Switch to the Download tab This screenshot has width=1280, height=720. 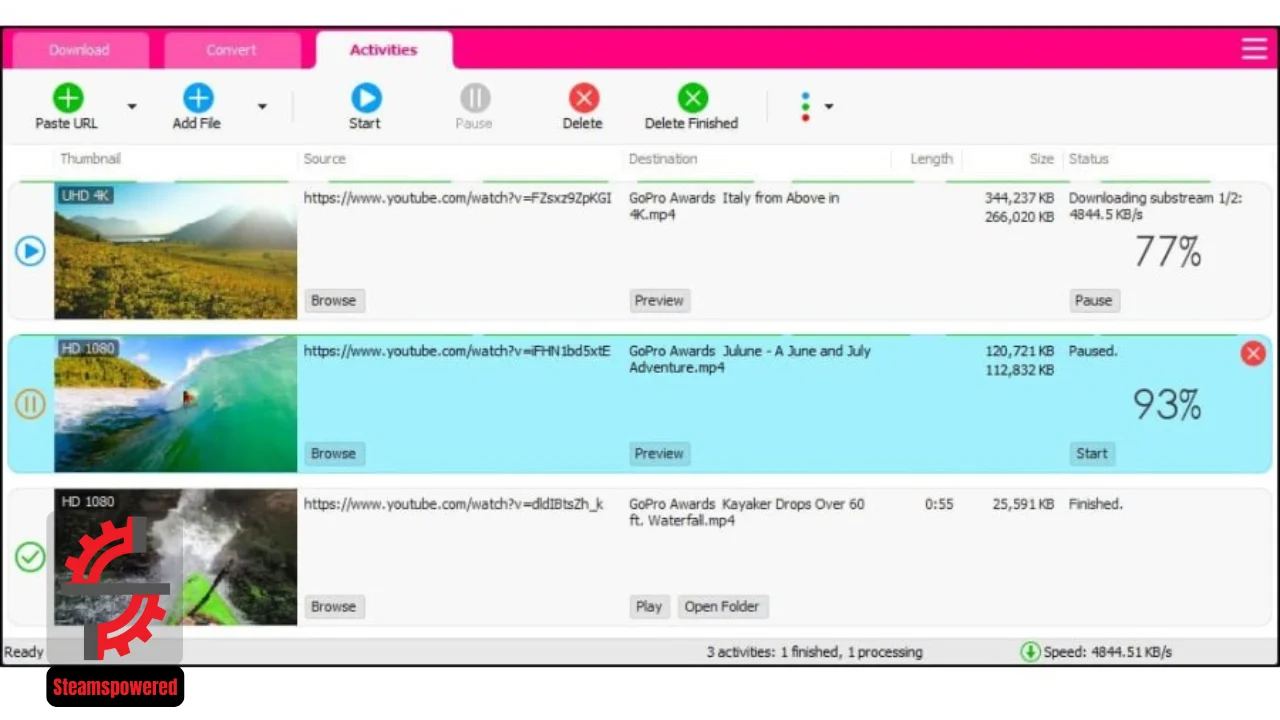pos(79,50)
